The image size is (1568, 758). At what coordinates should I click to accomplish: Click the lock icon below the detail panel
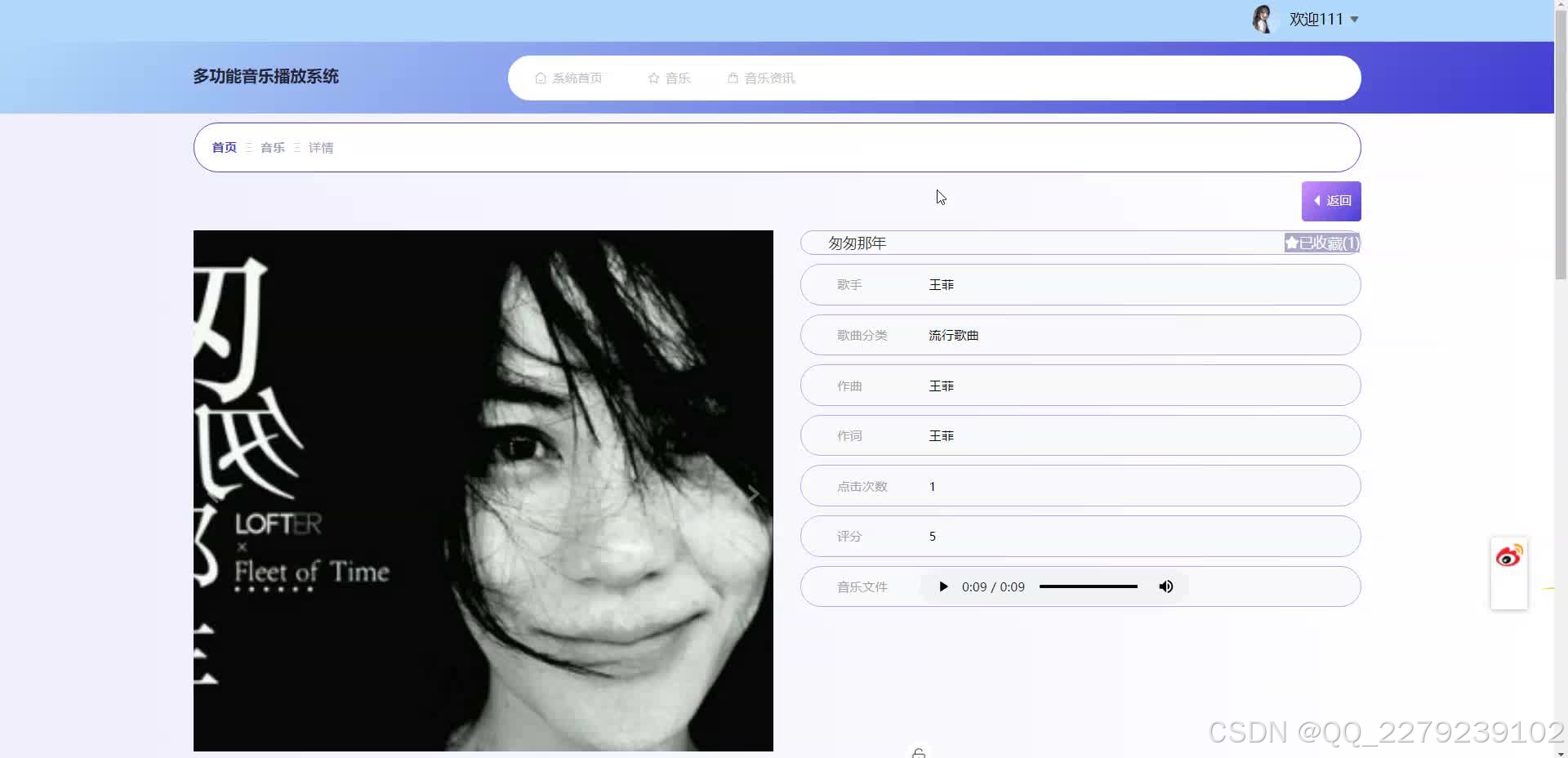click(x=919, y=752)
